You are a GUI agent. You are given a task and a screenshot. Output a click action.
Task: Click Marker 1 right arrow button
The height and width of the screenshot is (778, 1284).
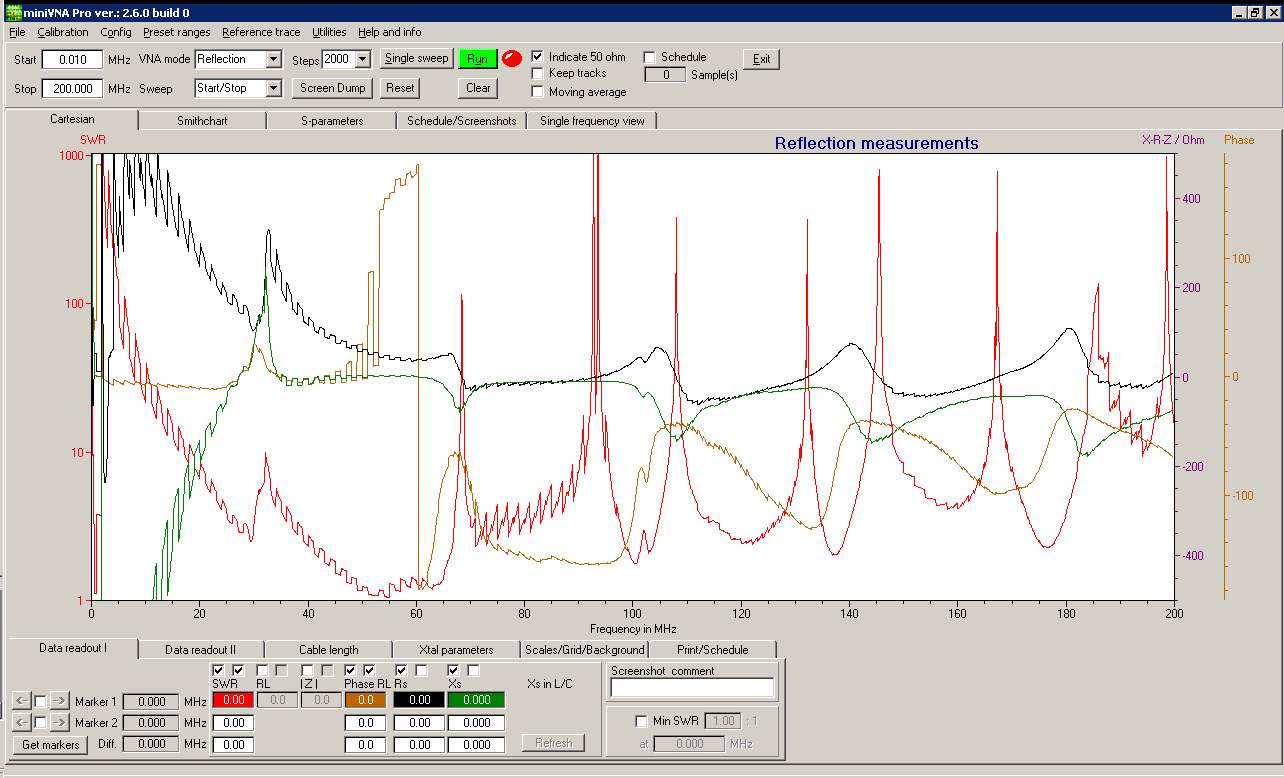pyautogui.click(x=59, y=702)
